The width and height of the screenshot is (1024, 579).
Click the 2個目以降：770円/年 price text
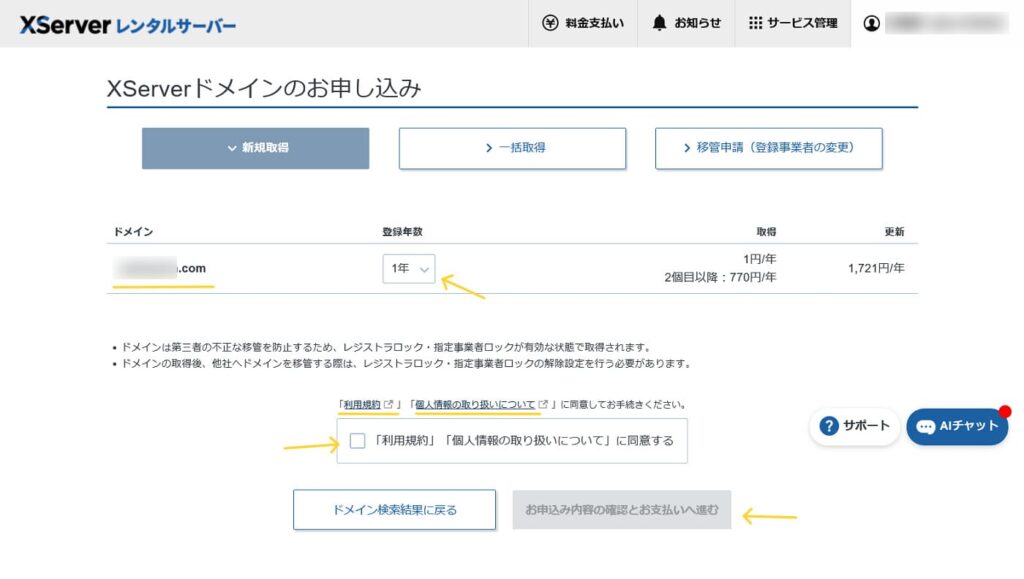(x=720, y=277)
